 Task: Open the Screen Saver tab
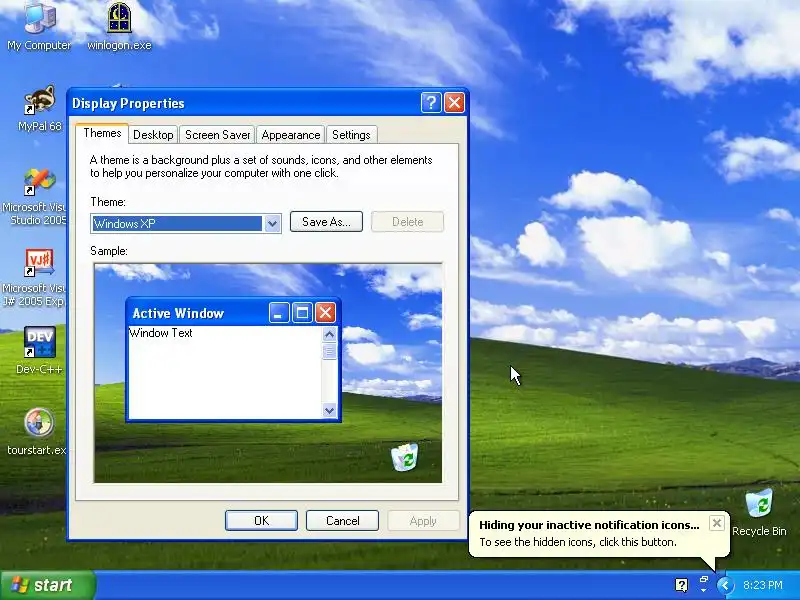point(217,135)
